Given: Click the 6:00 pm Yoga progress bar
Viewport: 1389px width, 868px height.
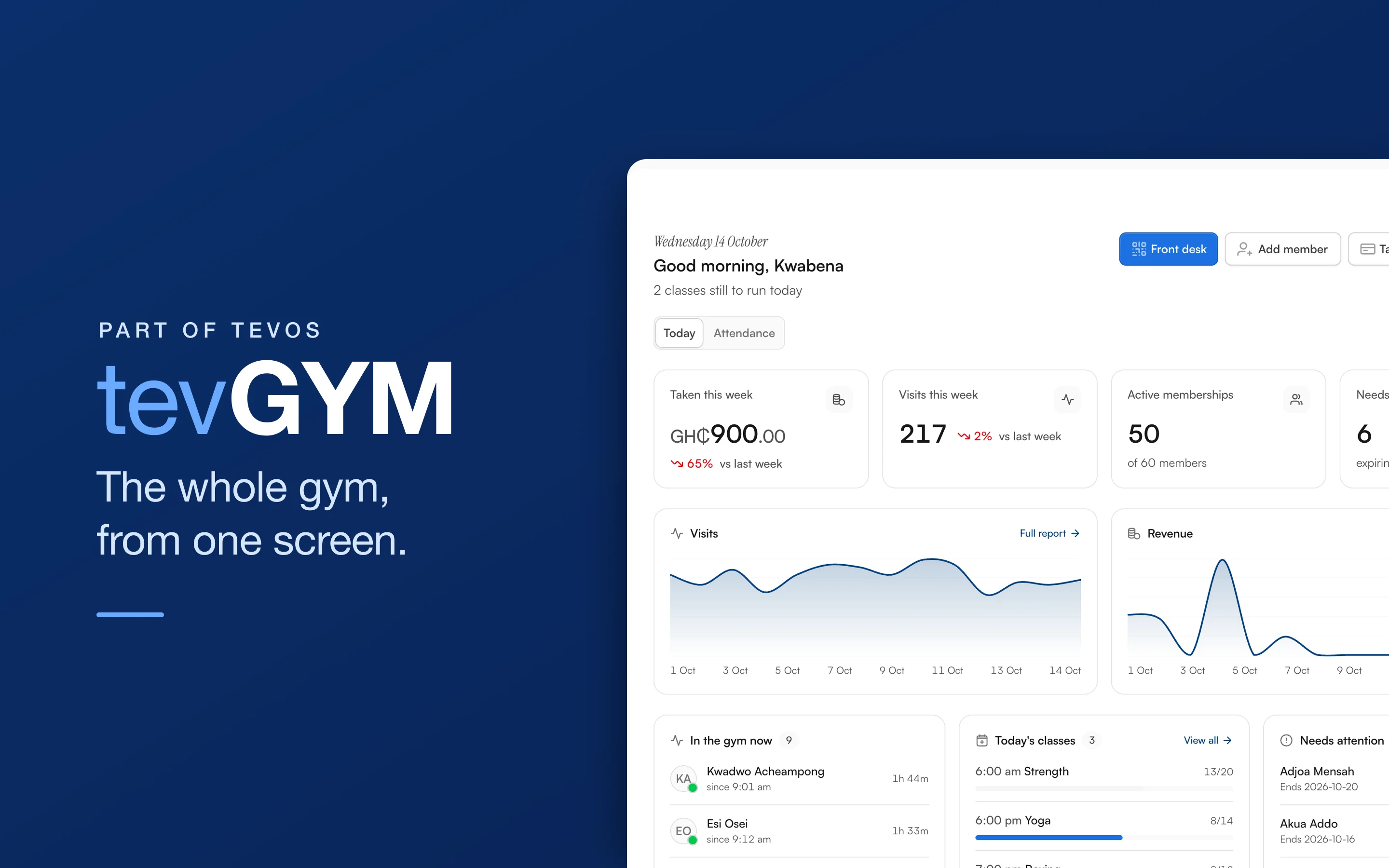Looking at the screenshot, I should 1104,838.
